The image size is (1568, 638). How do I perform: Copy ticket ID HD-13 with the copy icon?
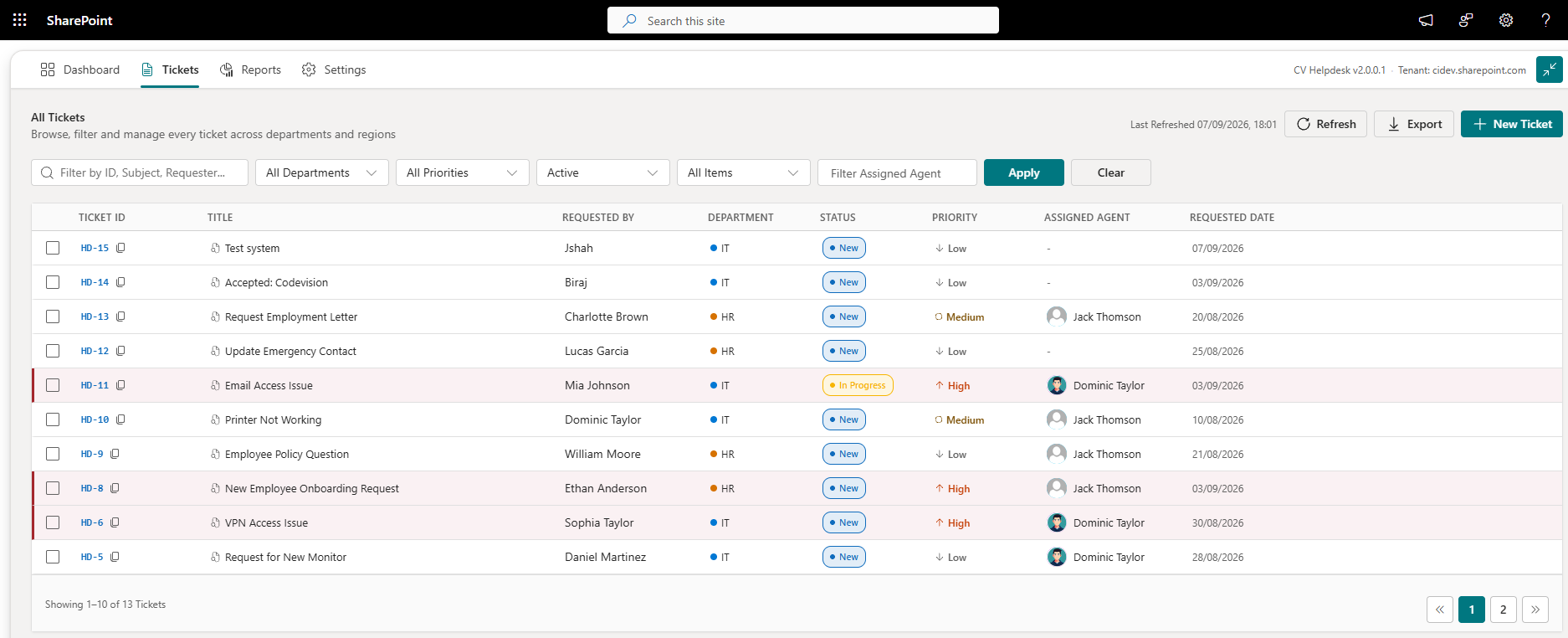pyautogui.click(x=120, y=316)
